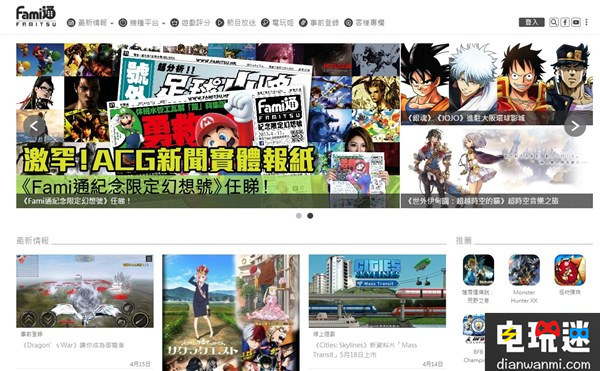Go to the 遊戲評分 section
600x371 pixels.
(196, 23)
